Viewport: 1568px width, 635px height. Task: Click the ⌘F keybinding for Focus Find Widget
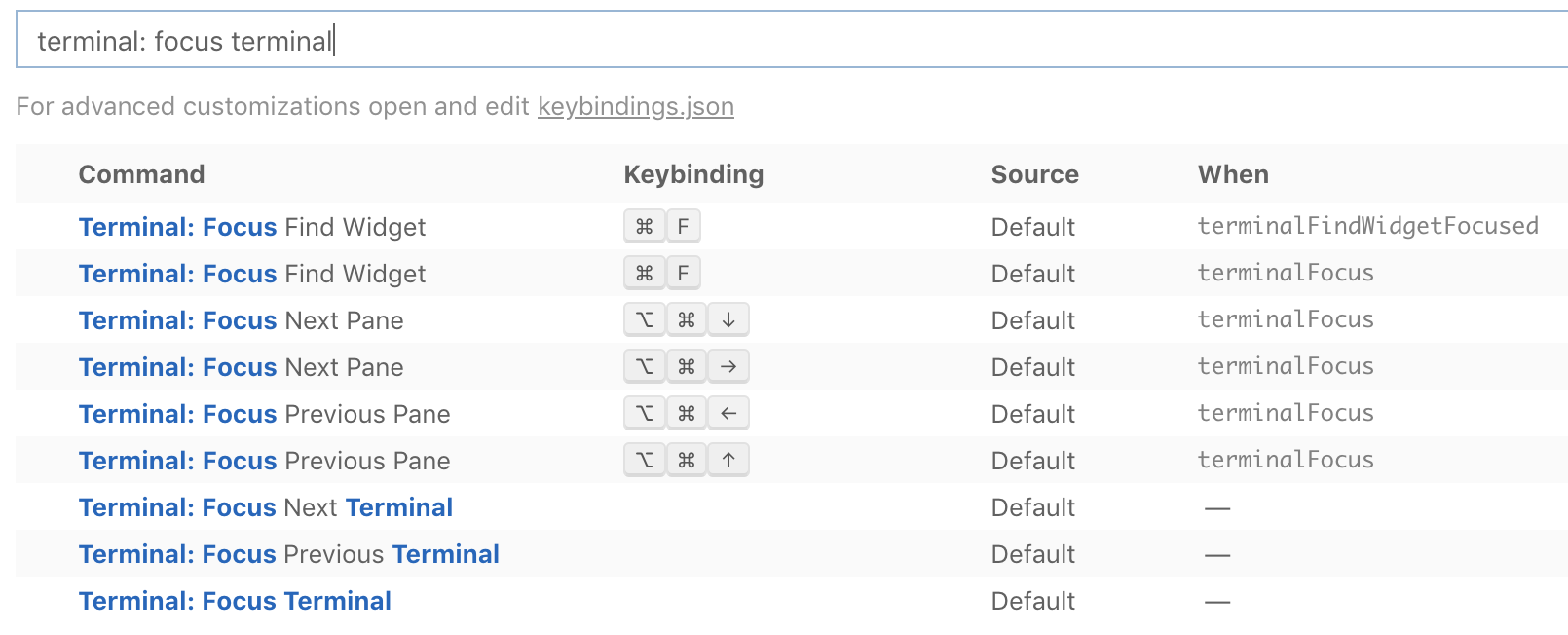pyautogui.click(x=663, y=226)
